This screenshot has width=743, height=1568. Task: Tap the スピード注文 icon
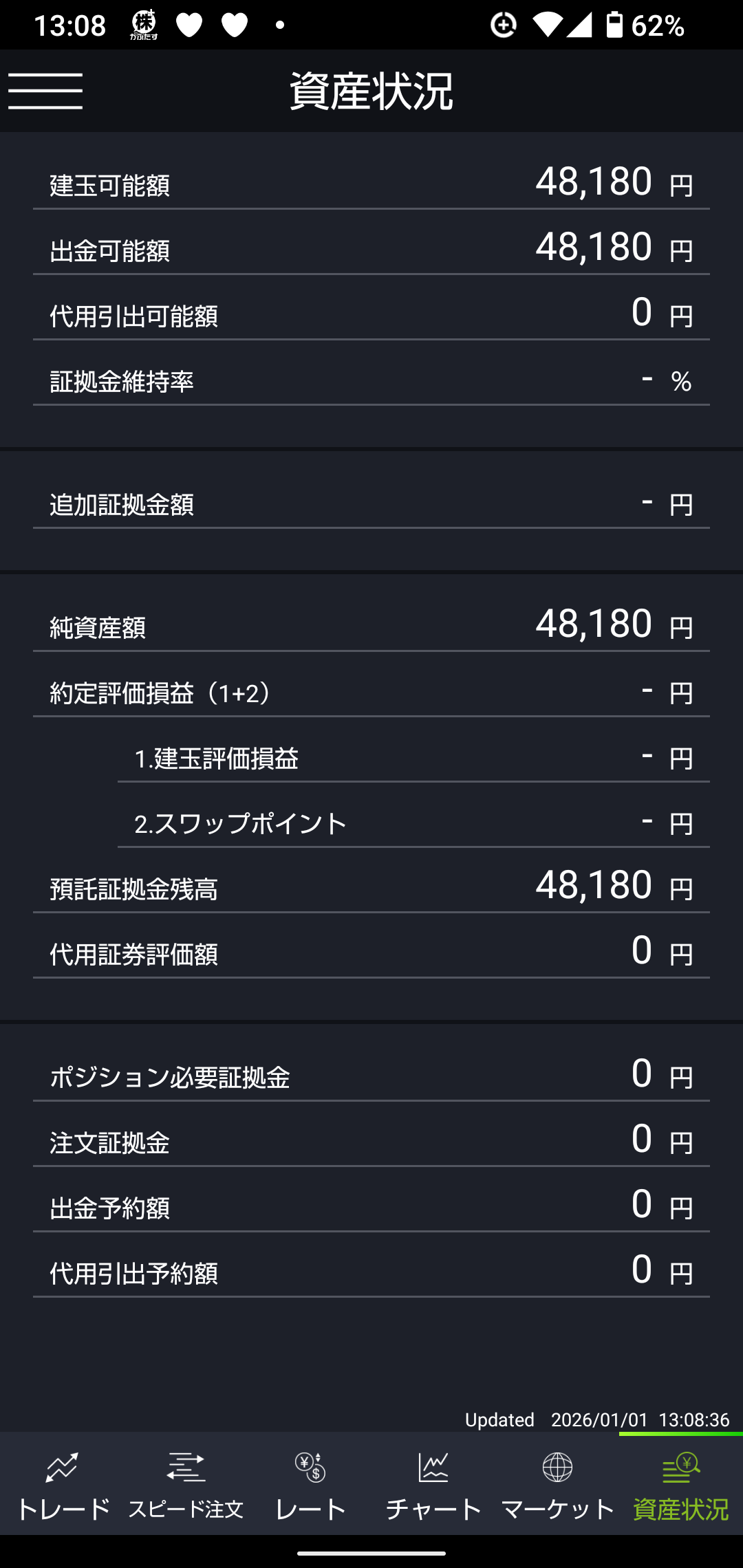[186, 1467]
